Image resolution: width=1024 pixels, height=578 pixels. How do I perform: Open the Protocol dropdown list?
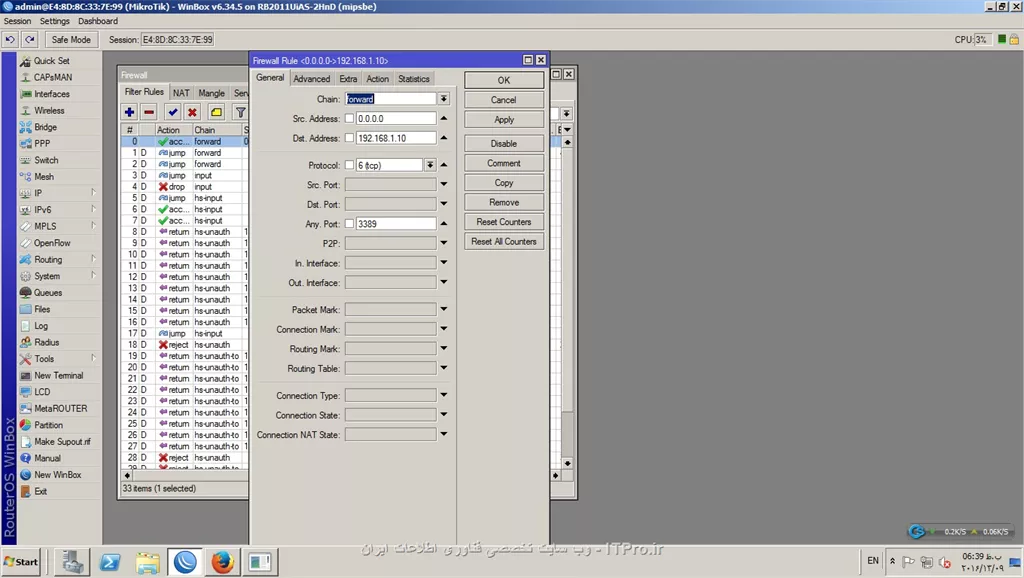coord(430,165)
